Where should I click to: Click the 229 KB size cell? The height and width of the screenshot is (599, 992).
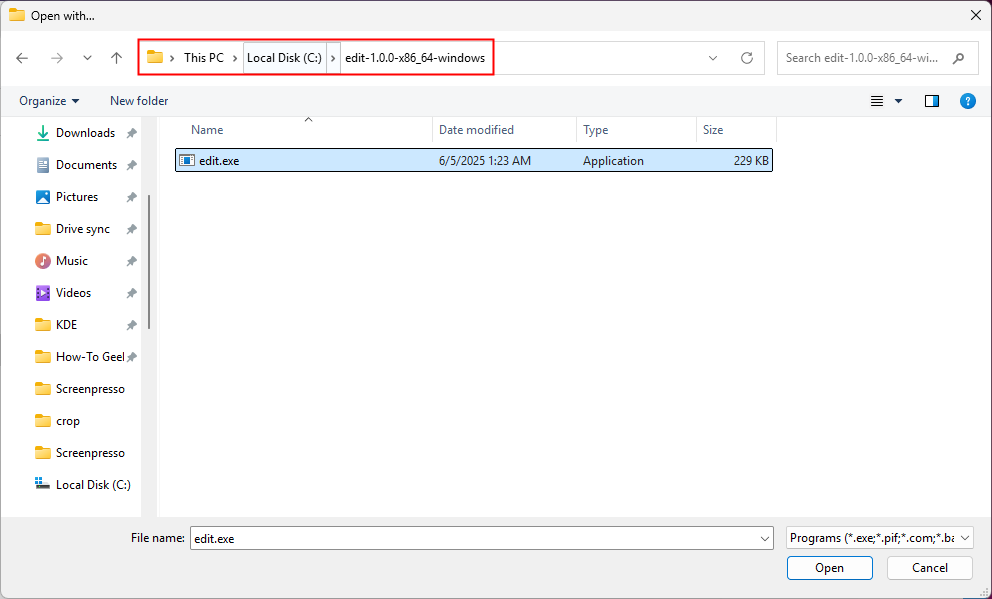751,161
